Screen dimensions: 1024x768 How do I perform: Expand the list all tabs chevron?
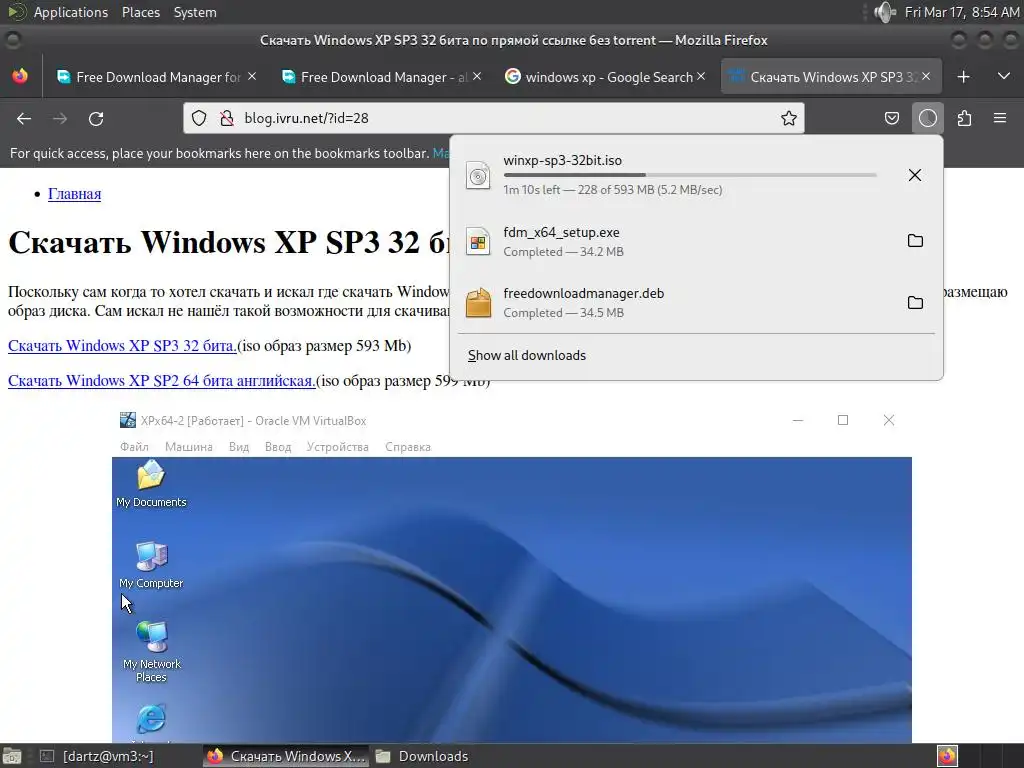pyautogui.click(x=1004, y=76)
